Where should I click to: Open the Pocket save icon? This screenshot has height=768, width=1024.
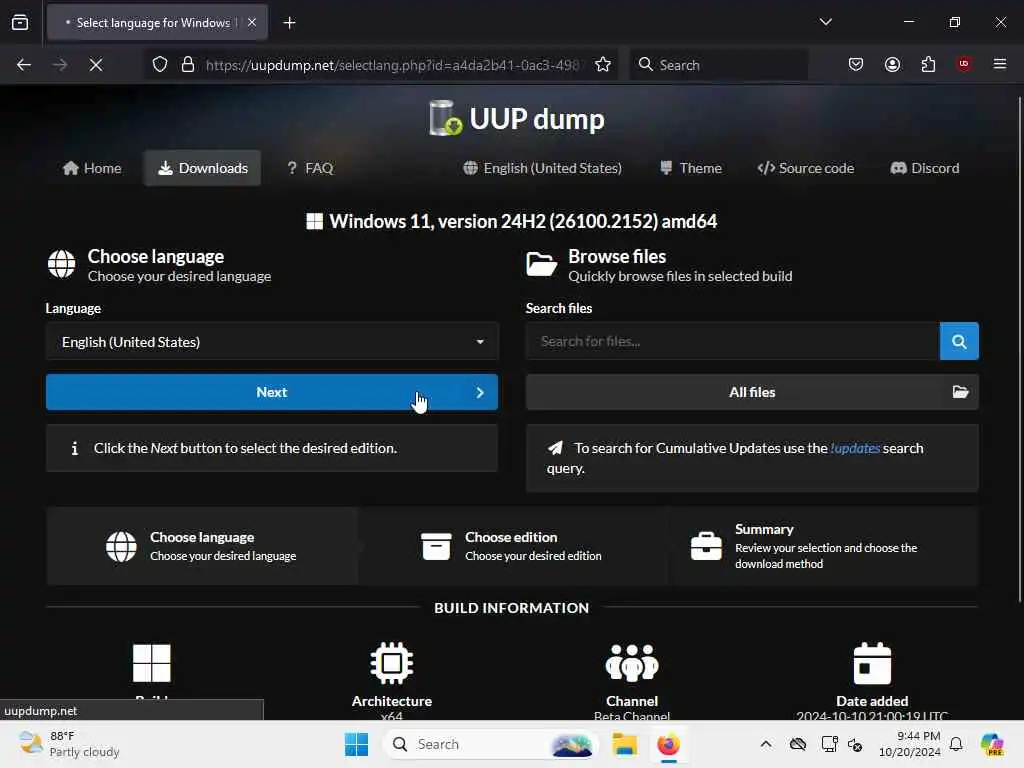[x=856, y=65]
